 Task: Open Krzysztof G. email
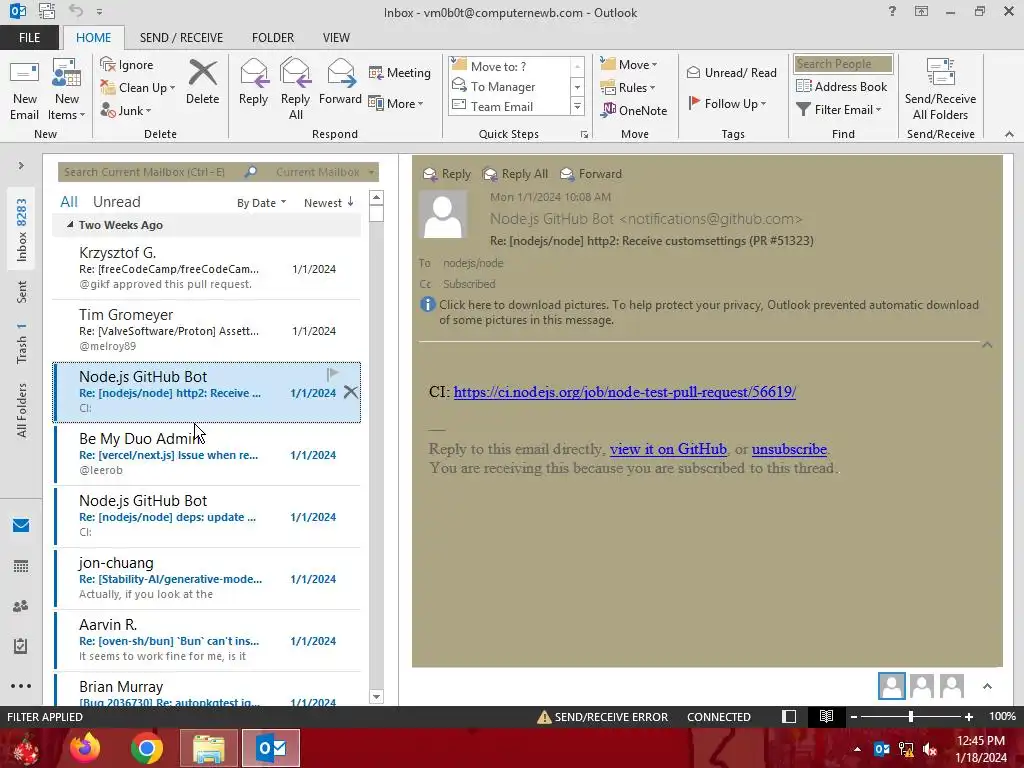[206, 268]
